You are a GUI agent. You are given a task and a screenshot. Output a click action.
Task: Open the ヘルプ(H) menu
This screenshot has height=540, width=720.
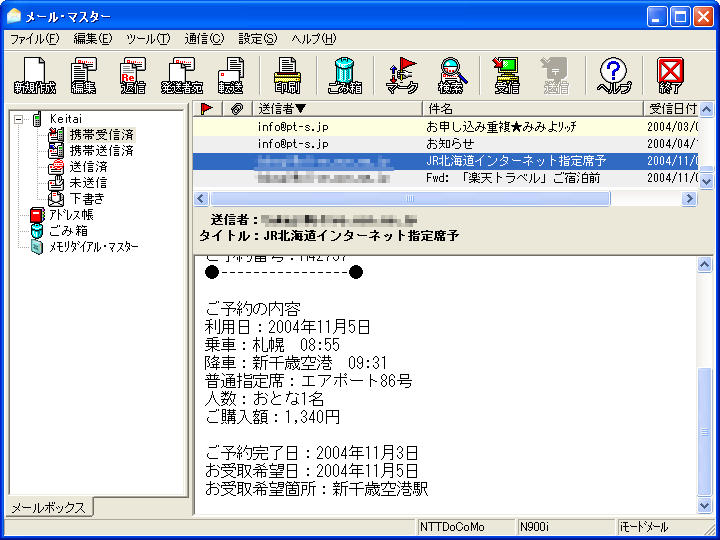314,39
